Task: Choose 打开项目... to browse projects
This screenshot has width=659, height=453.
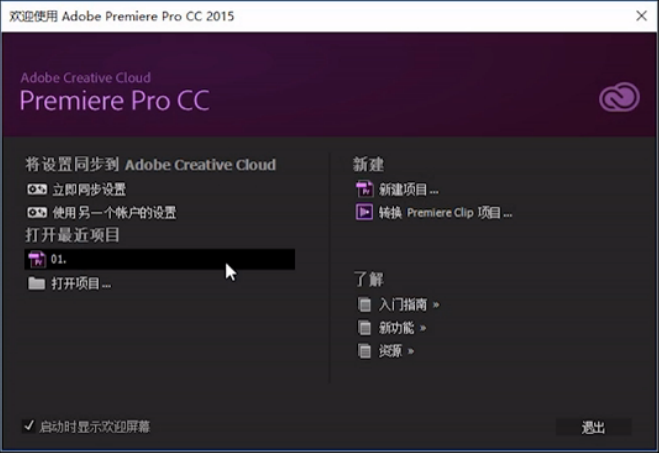Action: 81,284
